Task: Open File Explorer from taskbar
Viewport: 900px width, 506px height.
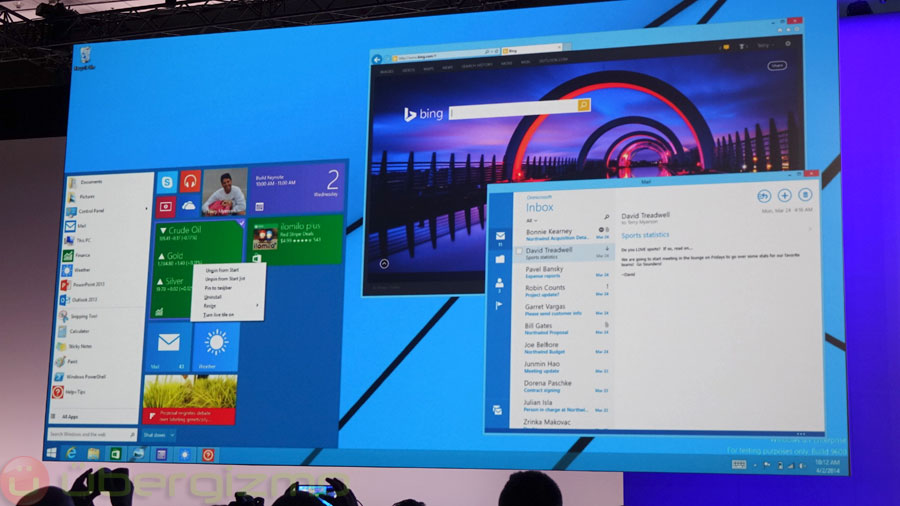Action: click(94, 454)
